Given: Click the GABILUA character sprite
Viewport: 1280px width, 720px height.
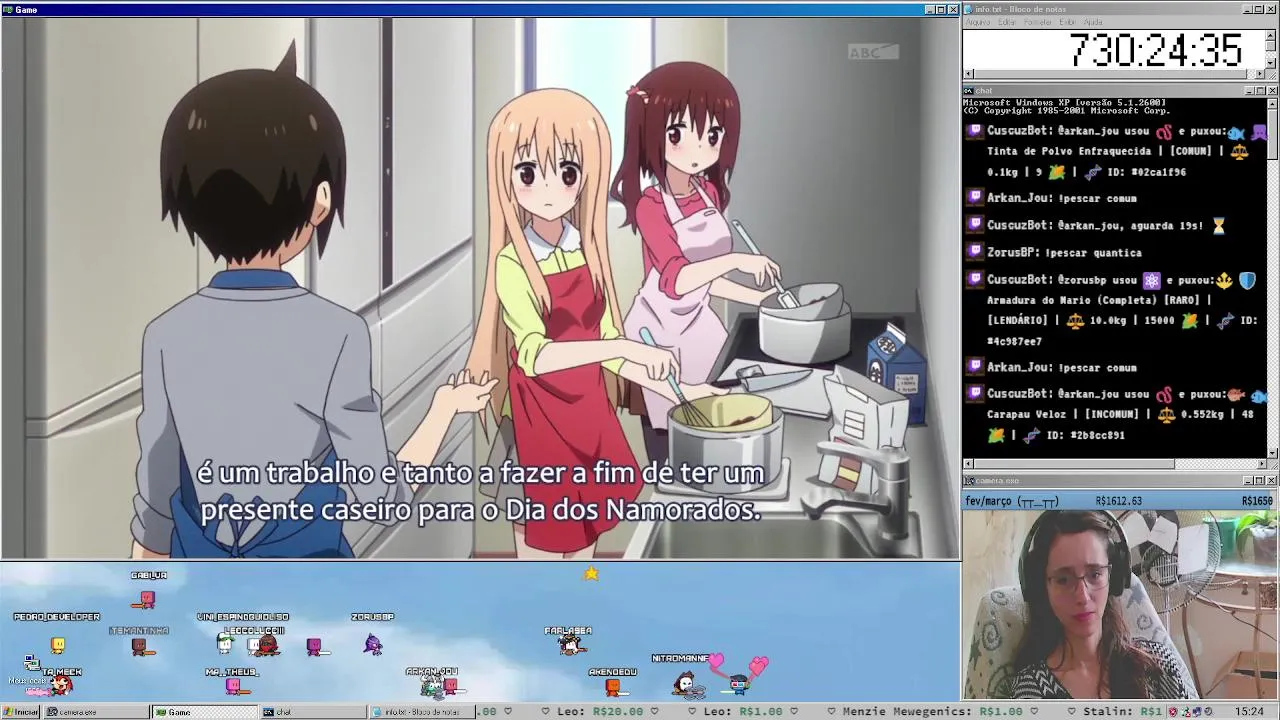Looking at the screenshot, I should click(147, 598).
